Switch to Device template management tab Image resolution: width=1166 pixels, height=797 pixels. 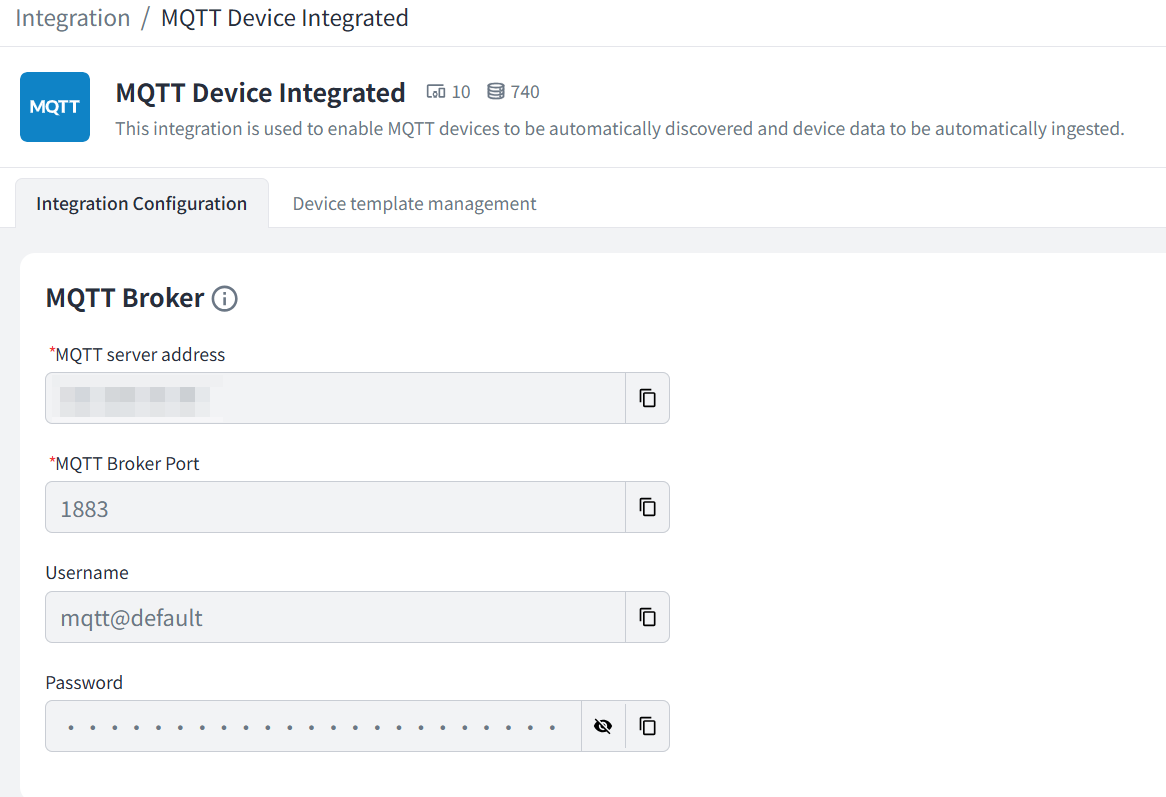pyautogui.click(x=414, y=204)
